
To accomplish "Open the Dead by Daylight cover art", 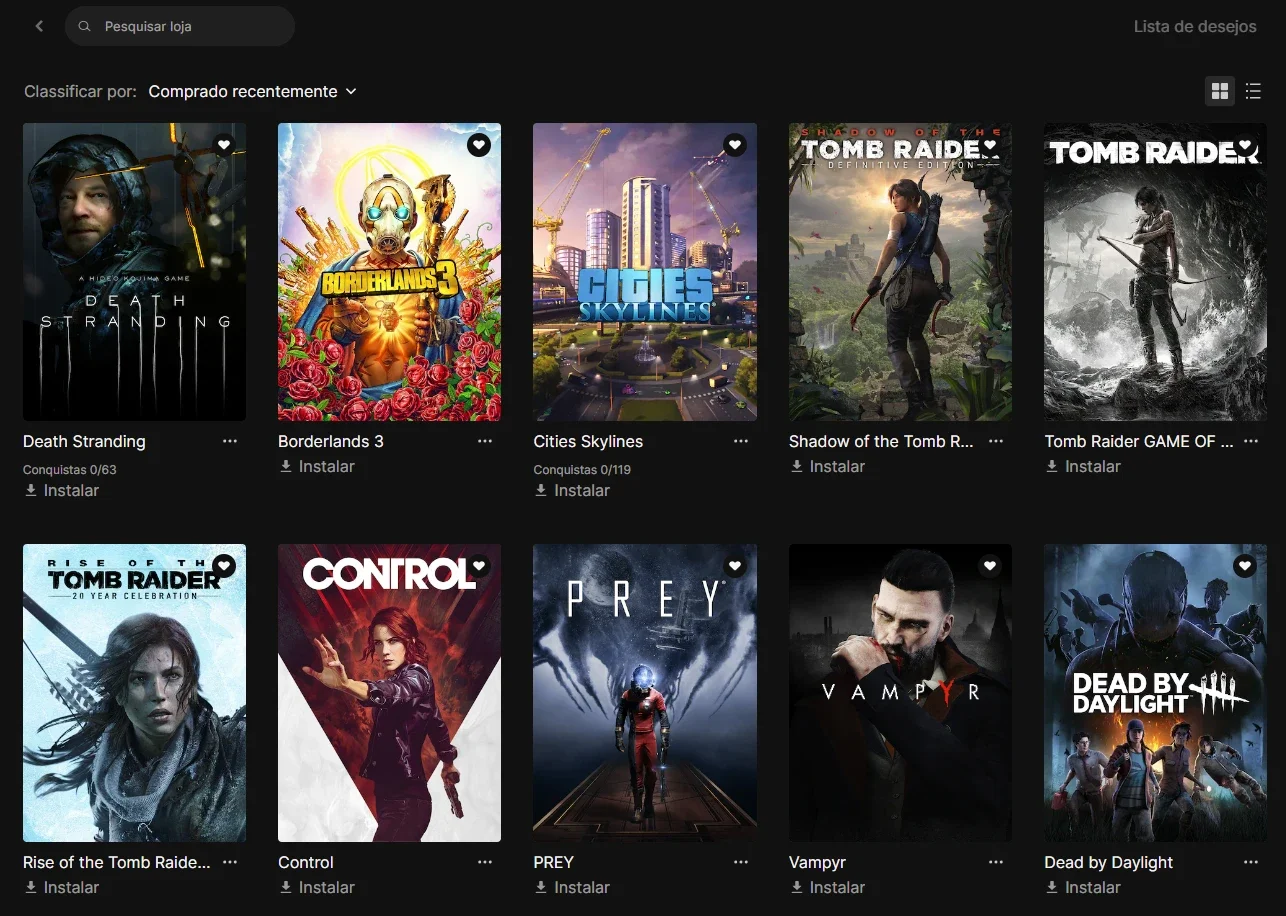I will [x=1155, y=693].
